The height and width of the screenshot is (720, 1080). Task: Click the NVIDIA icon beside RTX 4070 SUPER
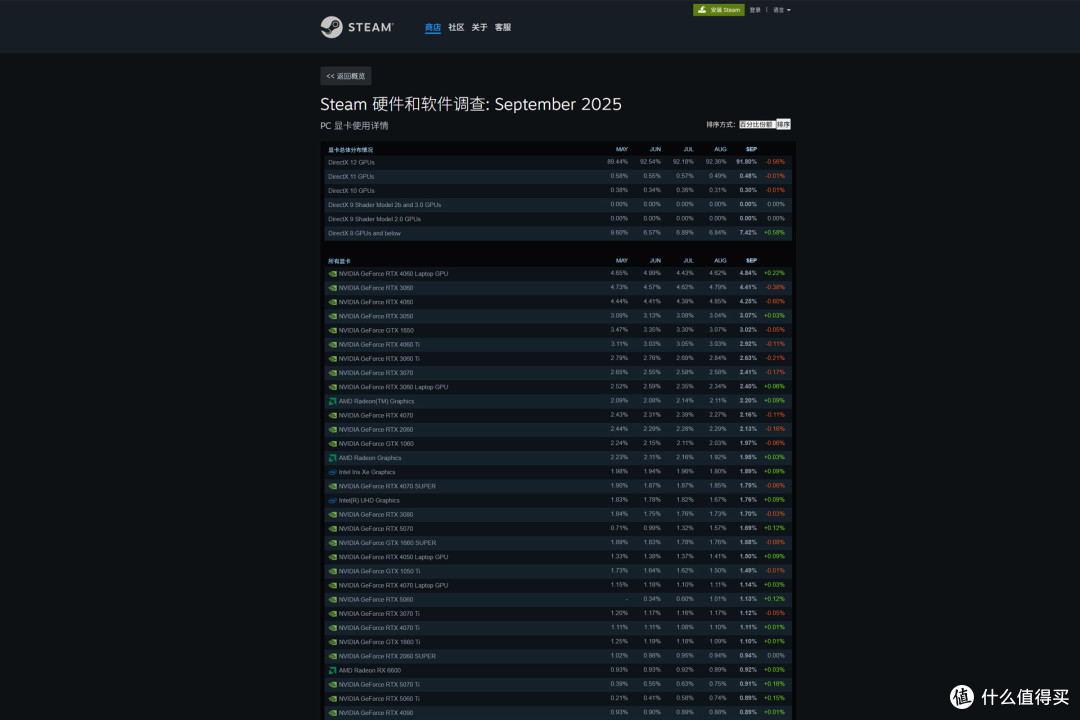coord(333,486)
